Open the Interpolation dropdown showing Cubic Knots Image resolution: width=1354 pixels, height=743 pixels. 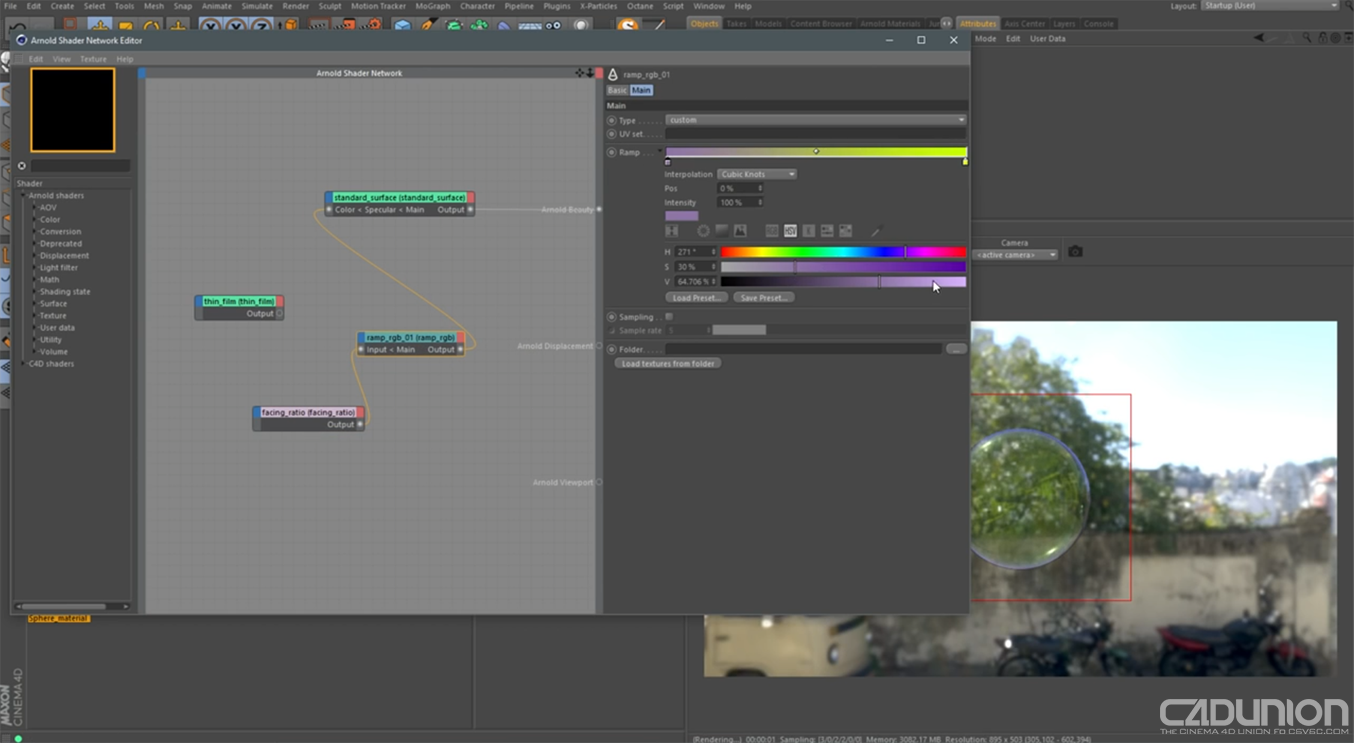click(756, 173)
